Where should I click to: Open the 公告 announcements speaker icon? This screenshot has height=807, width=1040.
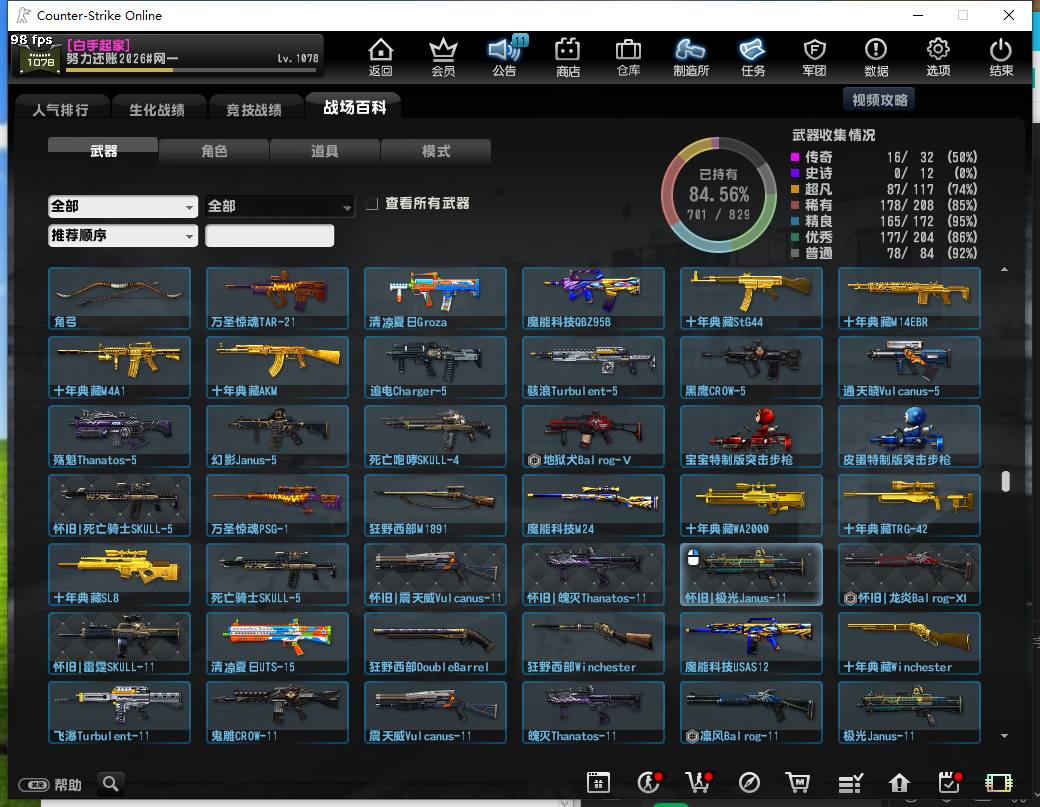(505, 57)
